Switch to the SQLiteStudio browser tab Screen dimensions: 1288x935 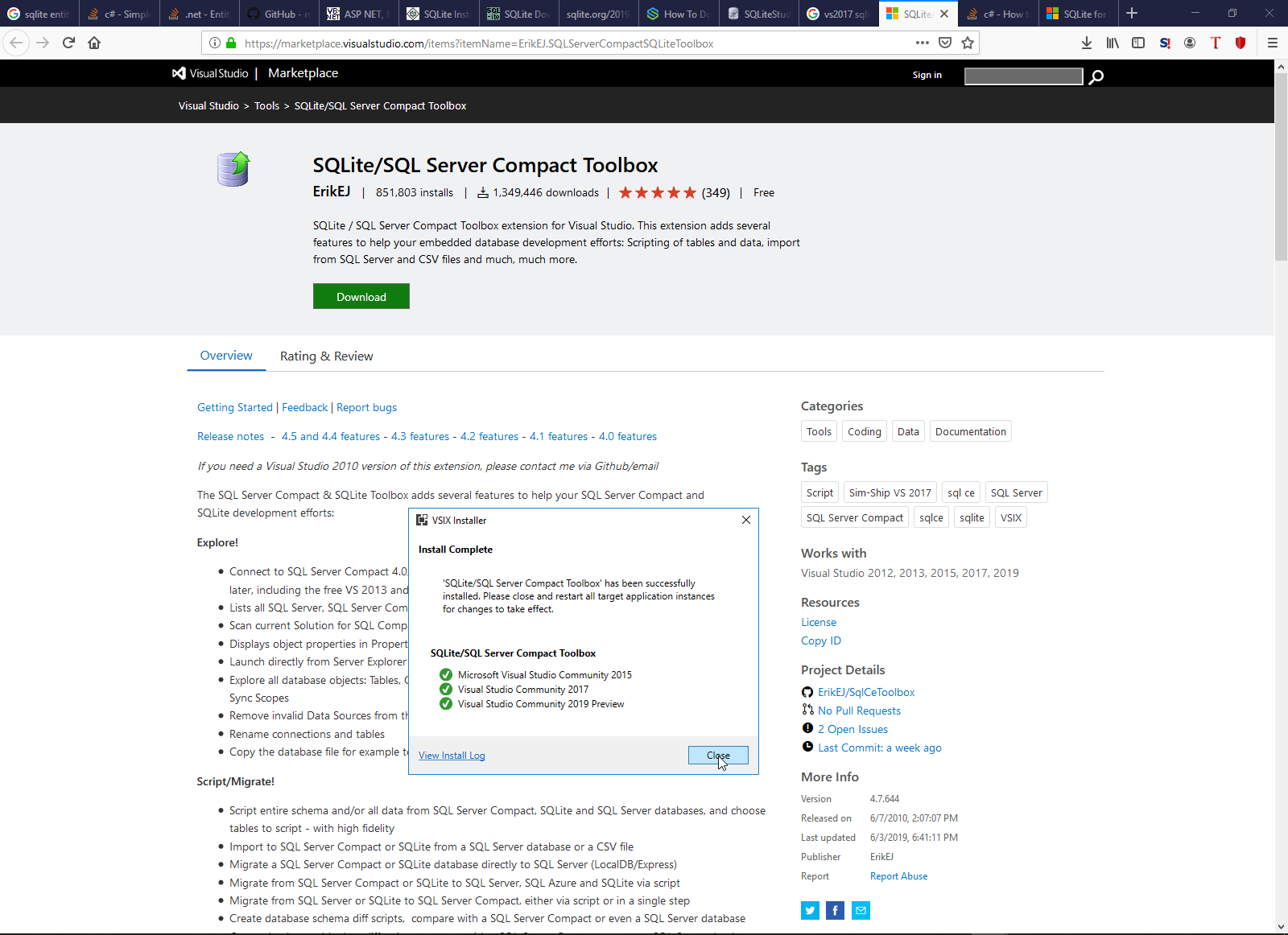(x=758, y=14)
